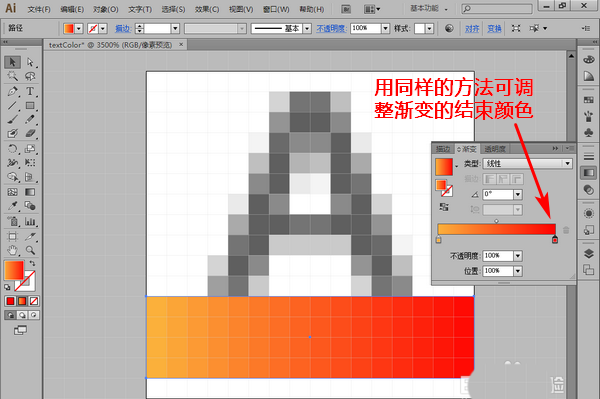Image resolution: width=600 pixels, height=399 pixels.
Task: Select the Lasso tool
Action: pos(30,76)
